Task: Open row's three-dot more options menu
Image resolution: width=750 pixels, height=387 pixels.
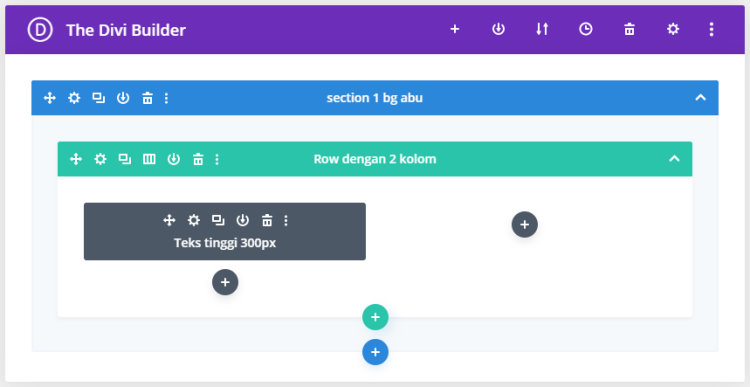Action: [x=217, y=159]
